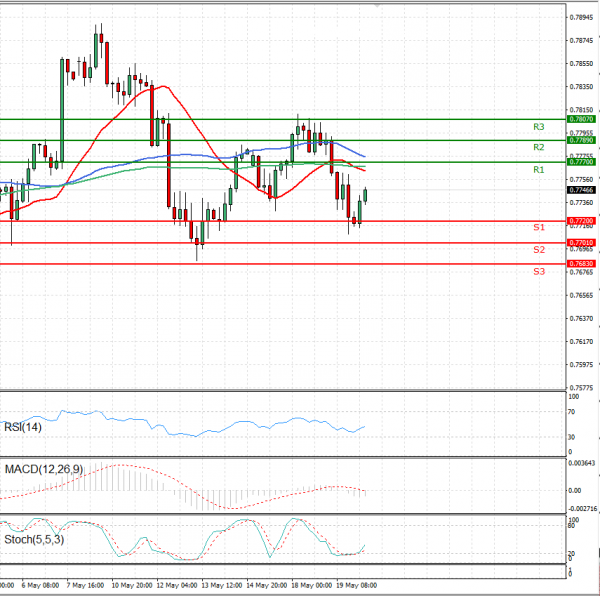This screenshot has width=600, height=596.
Task: Click the 0.76765 price axis value
Action: (x=581, y=272)
